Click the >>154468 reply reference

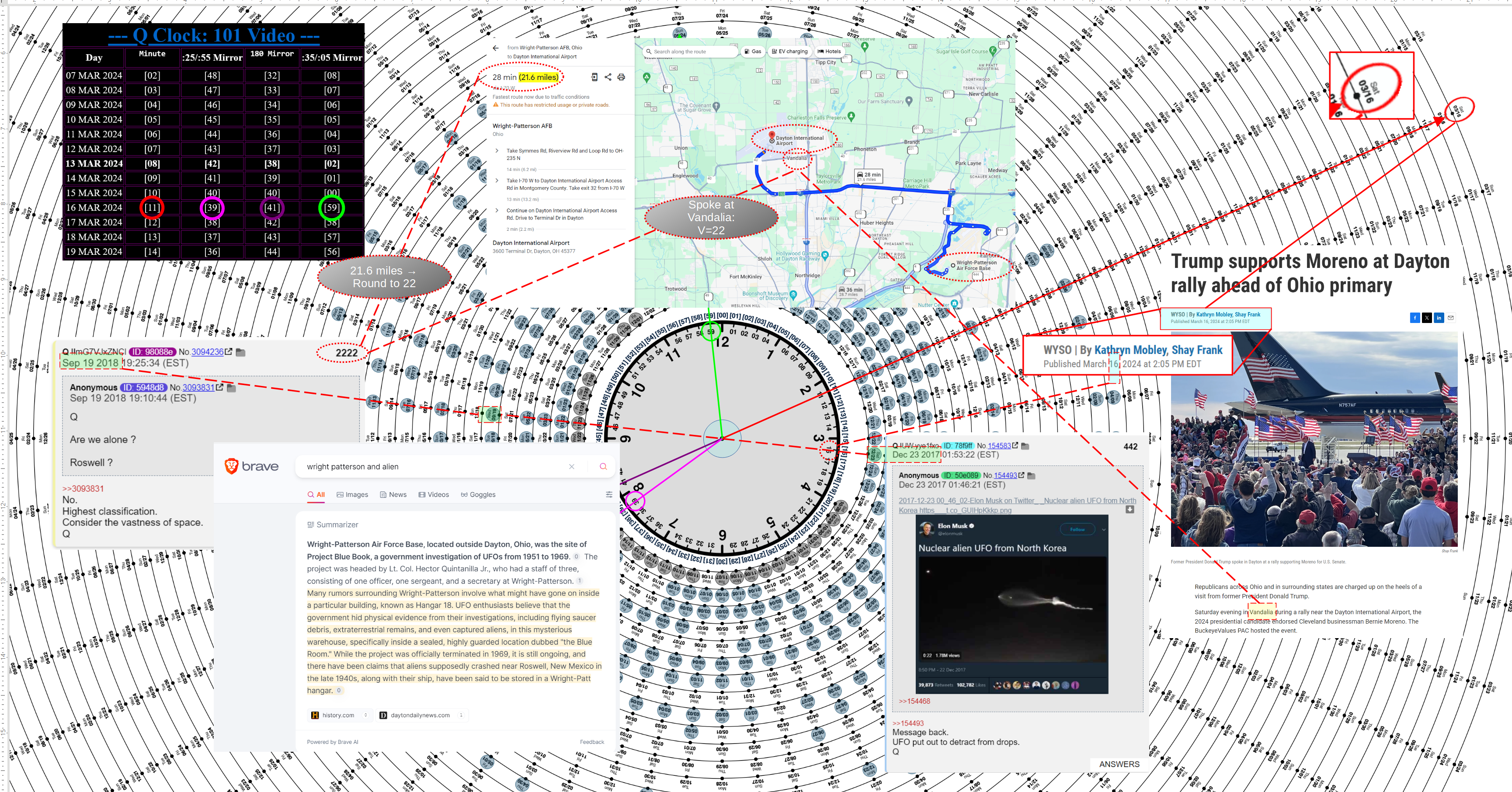pyautogui.click(x=914, y=701)
